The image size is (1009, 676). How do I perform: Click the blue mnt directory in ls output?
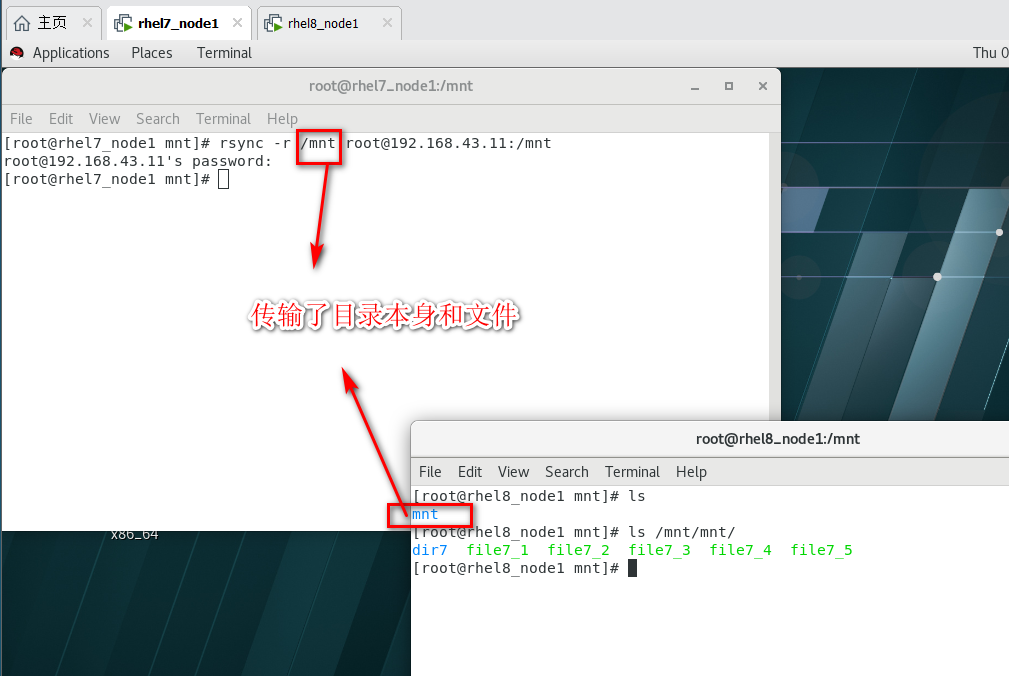pyautogui.click(x=425, y=514)
